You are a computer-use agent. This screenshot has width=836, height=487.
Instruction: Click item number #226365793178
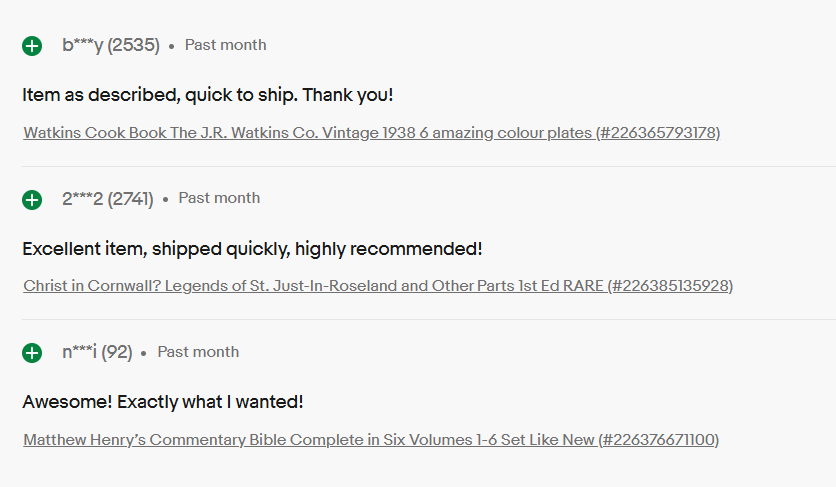click(x=658, y=133)
